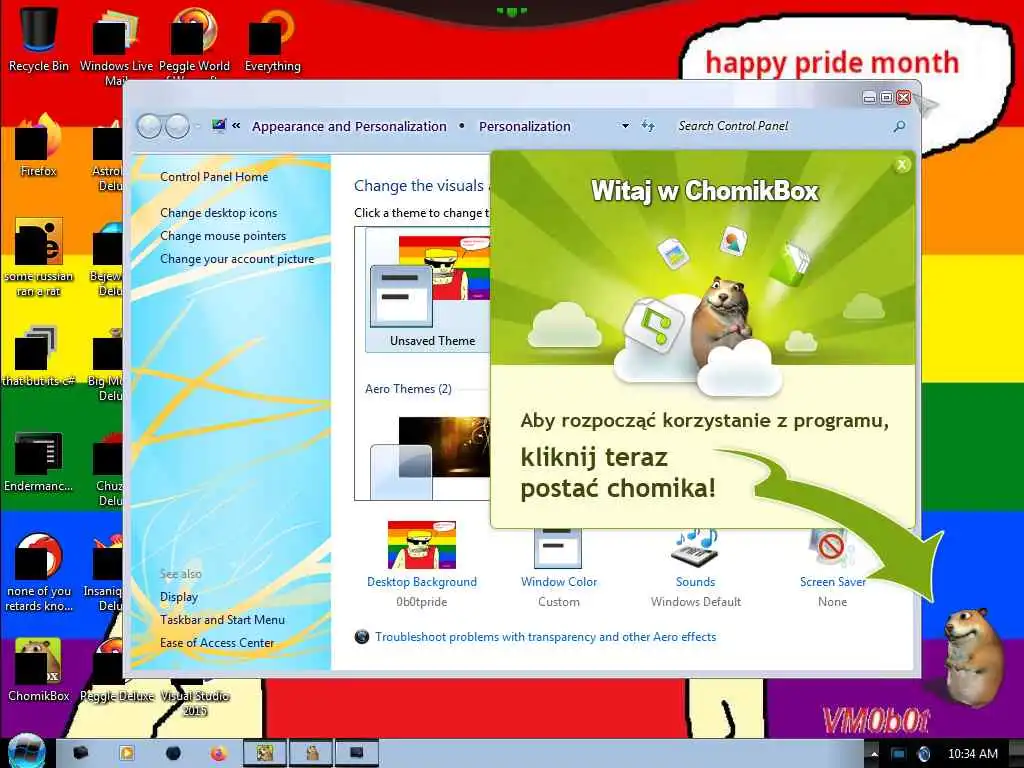Select 'some russian ran a rat' desktop icon
Viewport: 1024px width, 768px height.
(x=39, y=257)
